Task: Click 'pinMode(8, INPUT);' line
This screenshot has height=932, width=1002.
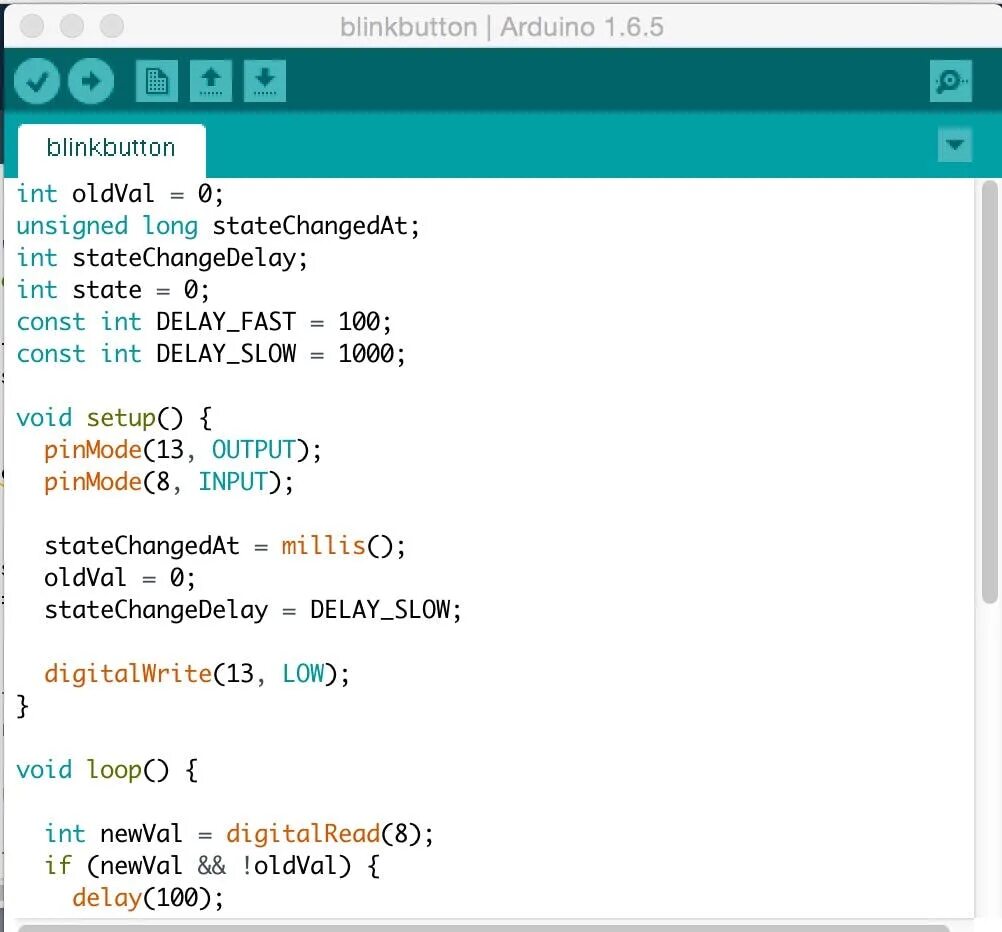Action: (x=169, y=482)
